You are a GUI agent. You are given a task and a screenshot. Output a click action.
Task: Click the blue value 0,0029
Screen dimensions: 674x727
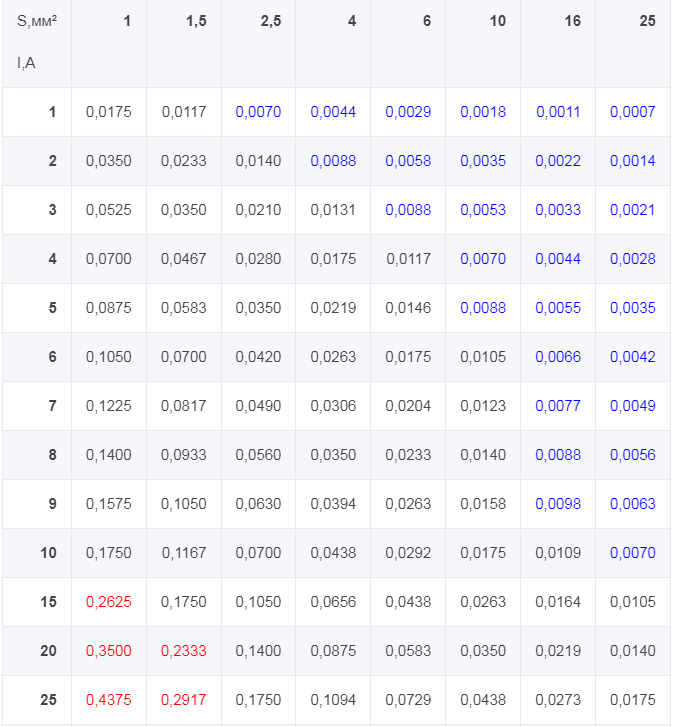pyautogui.click(x=408, y=112)
